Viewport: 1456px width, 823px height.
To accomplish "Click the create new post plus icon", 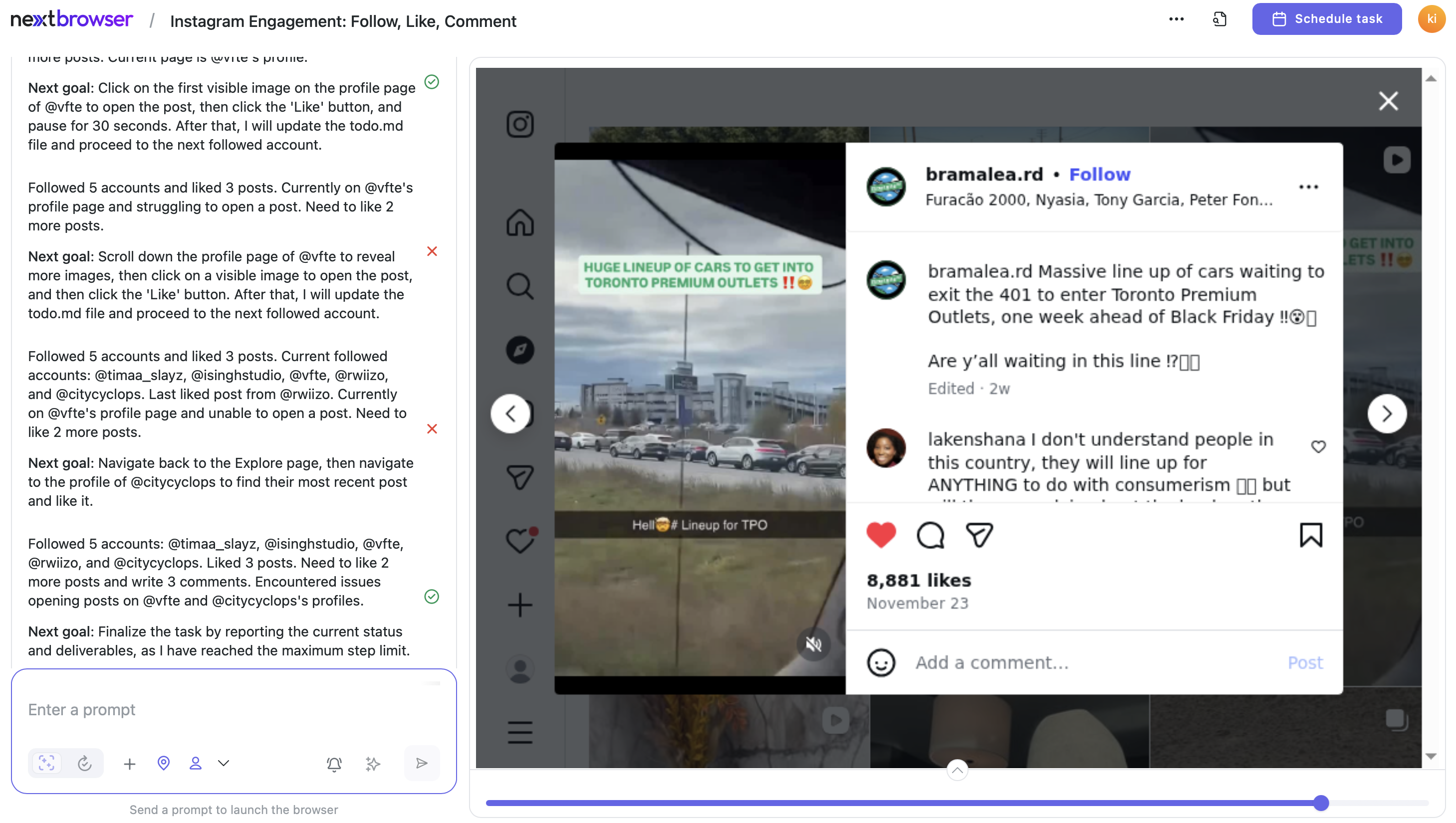I will click(x=519, y=605).
